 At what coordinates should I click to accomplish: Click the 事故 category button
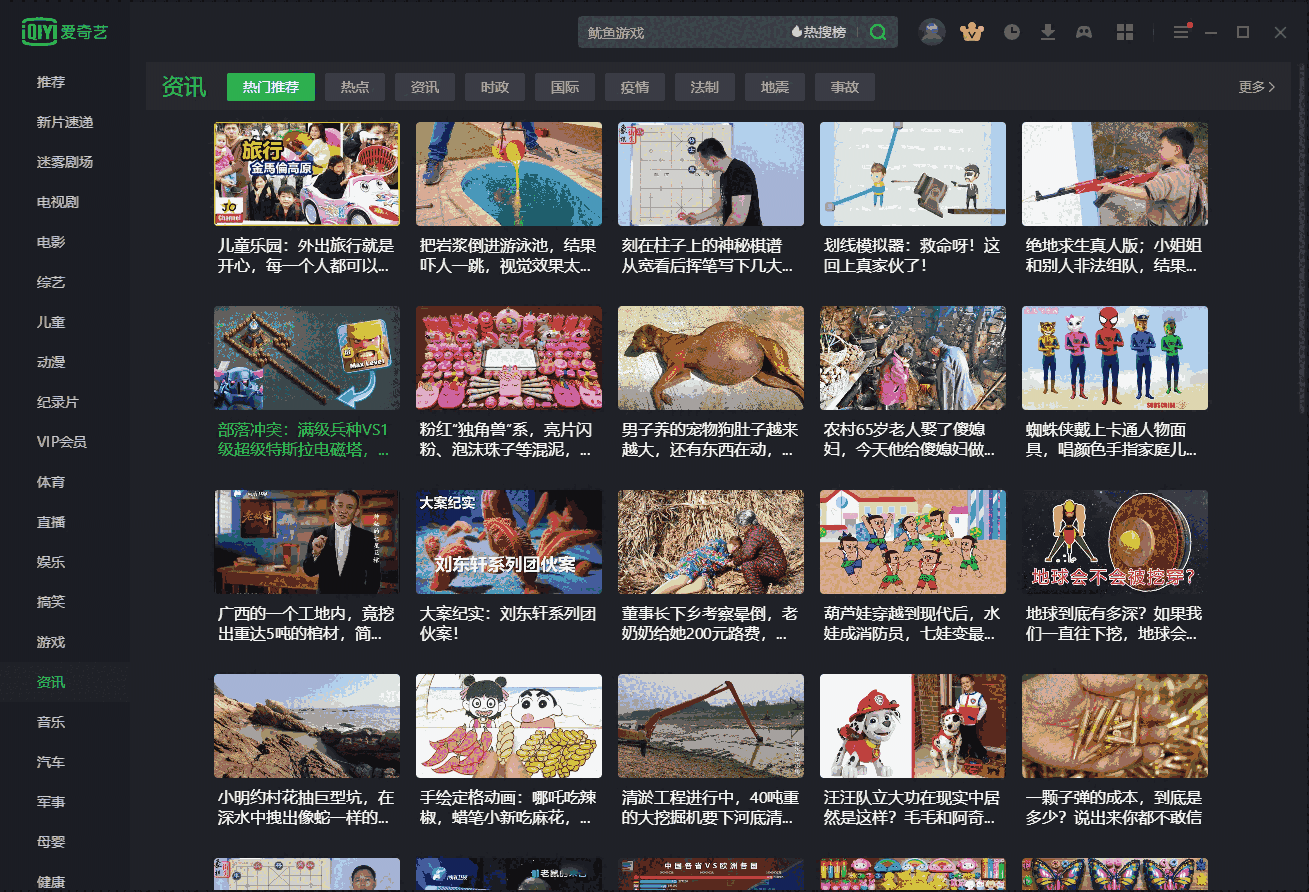(844, 87)
